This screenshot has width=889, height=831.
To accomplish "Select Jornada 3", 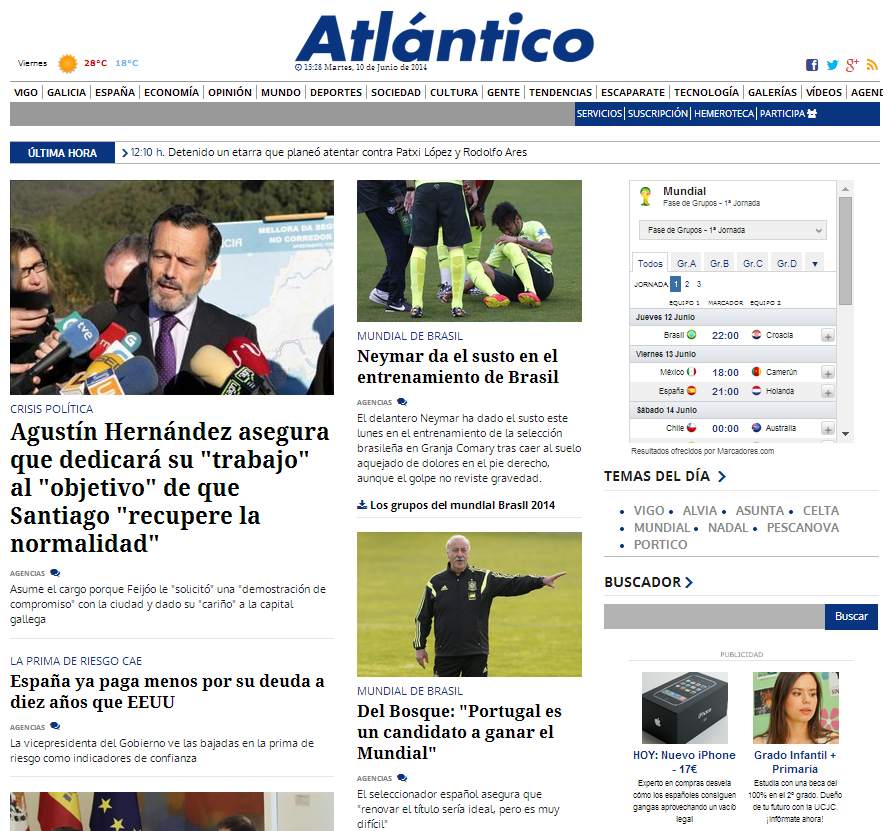I will coord(698,284).
